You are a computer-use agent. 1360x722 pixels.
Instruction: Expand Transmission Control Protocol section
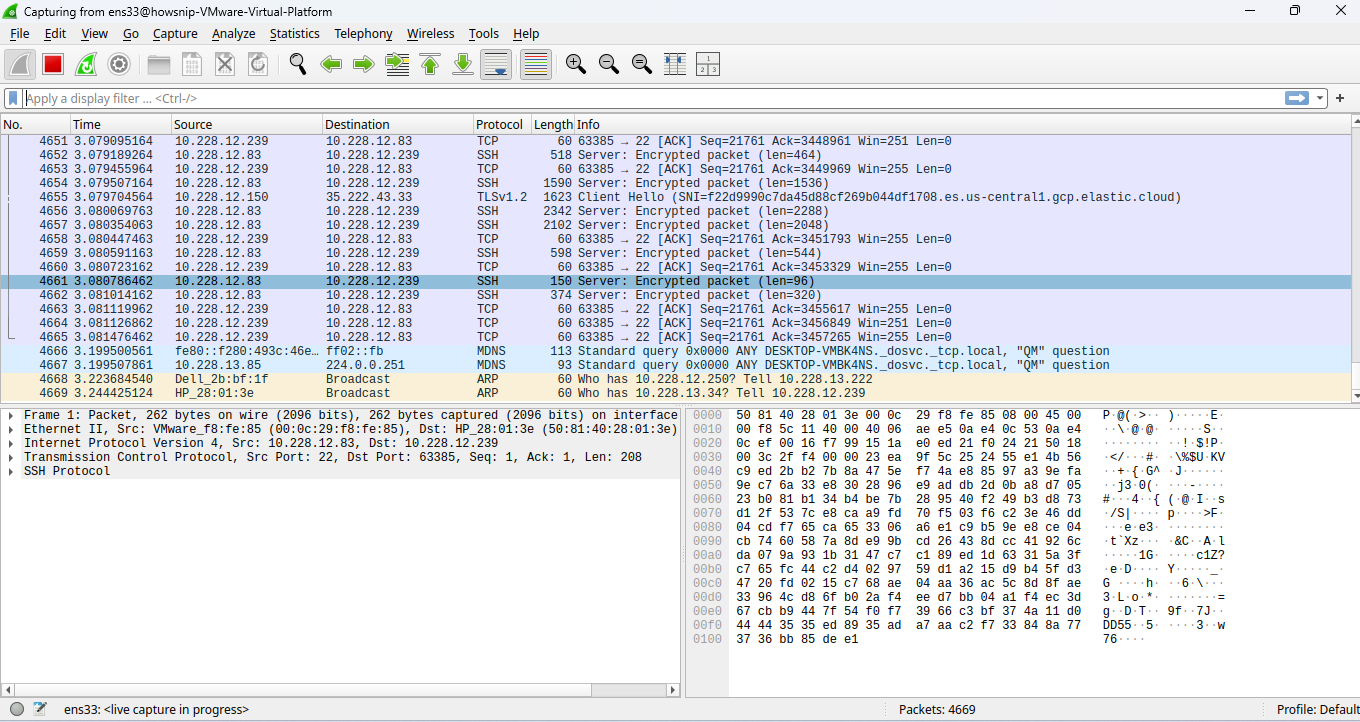[x=10, y=457]
